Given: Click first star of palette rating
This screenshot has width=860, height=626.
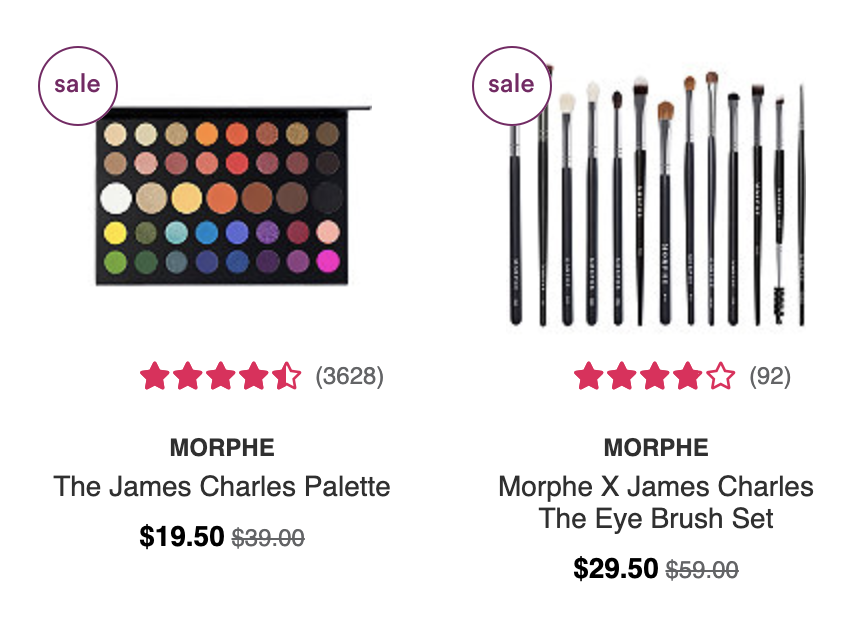Looking at the screenshot, I should pos(155,376).
